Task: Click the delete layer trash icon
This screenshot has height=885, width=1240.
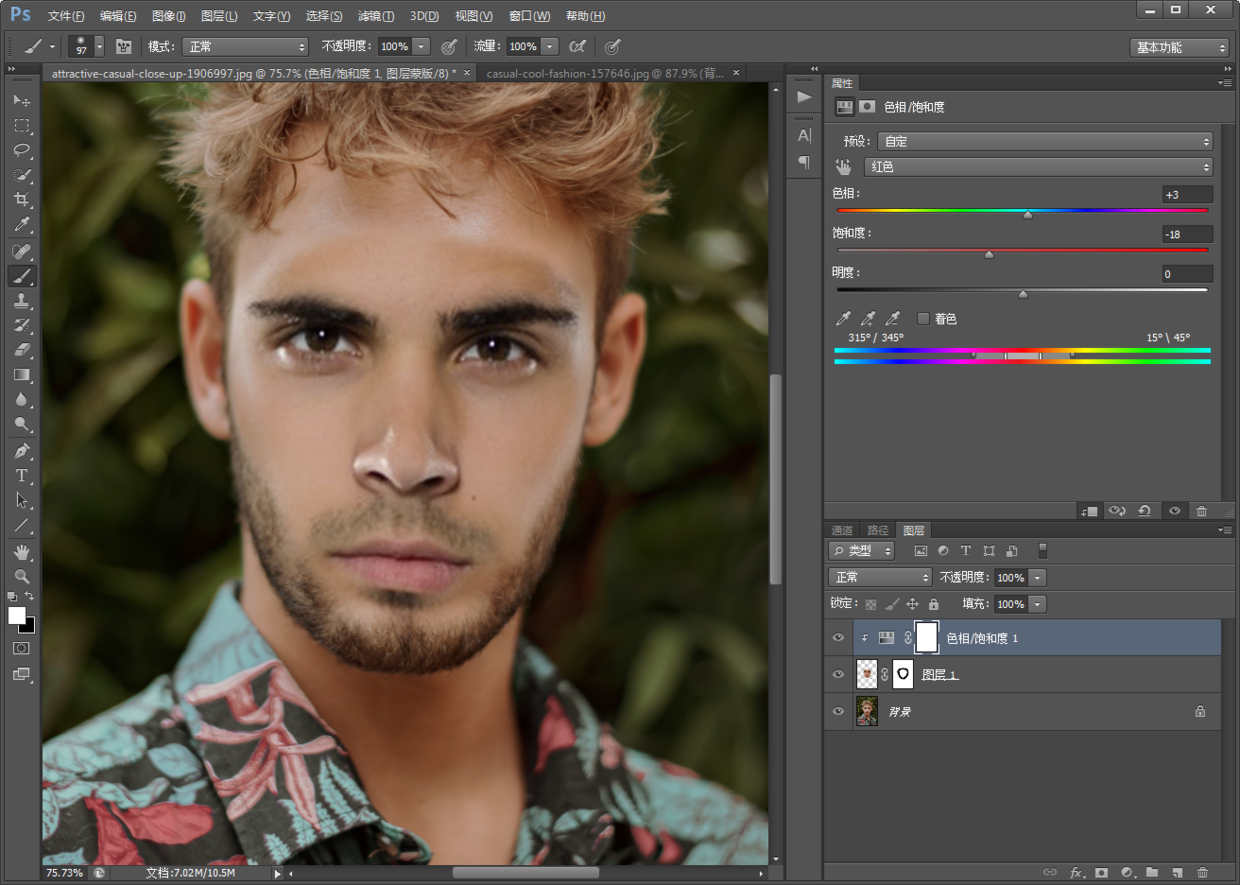Action: (x=1202, y=872)
